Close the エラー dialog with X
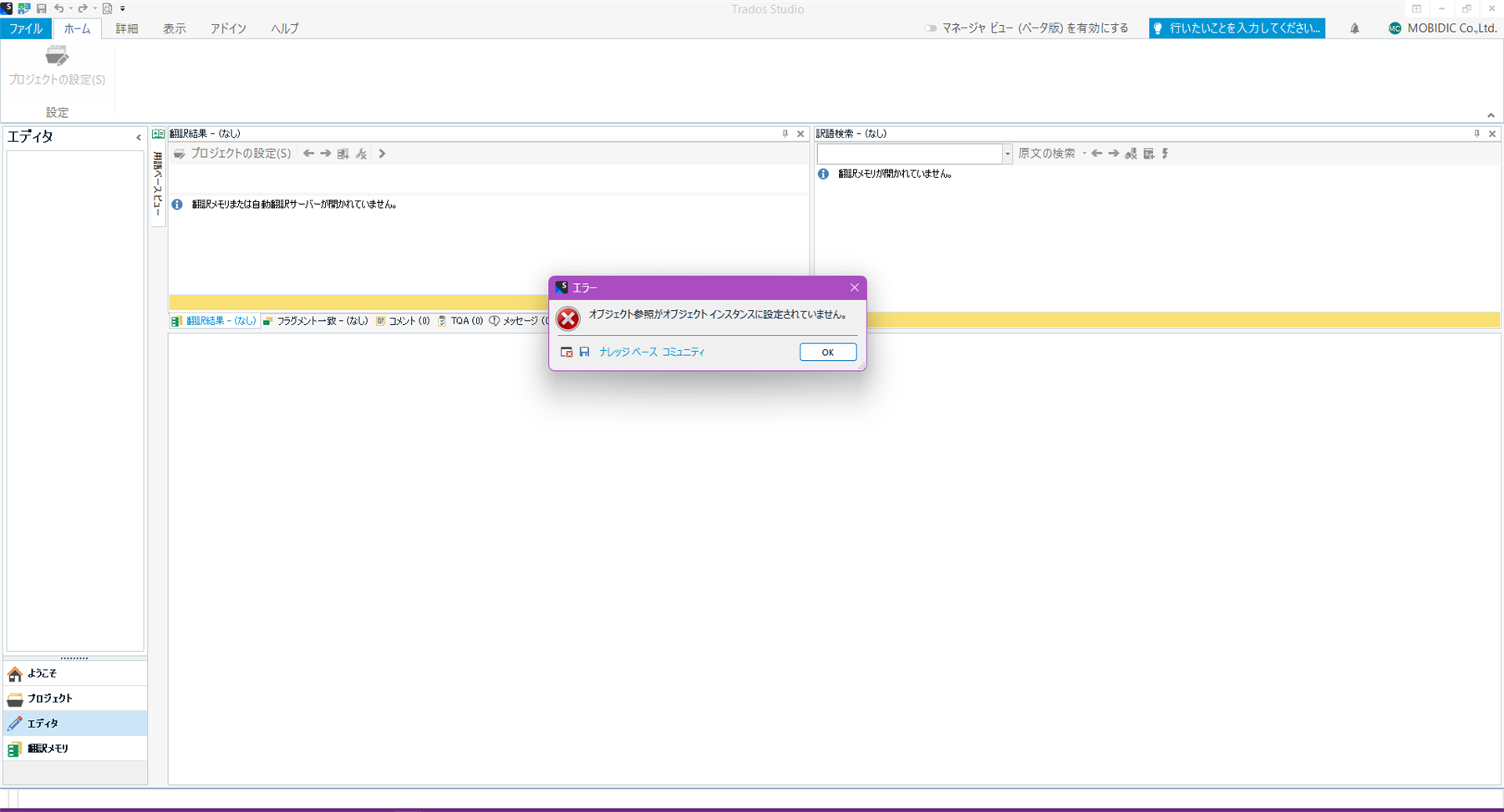Image resolution: width=1504 pixels, height=812 pixels. (854, 287)
